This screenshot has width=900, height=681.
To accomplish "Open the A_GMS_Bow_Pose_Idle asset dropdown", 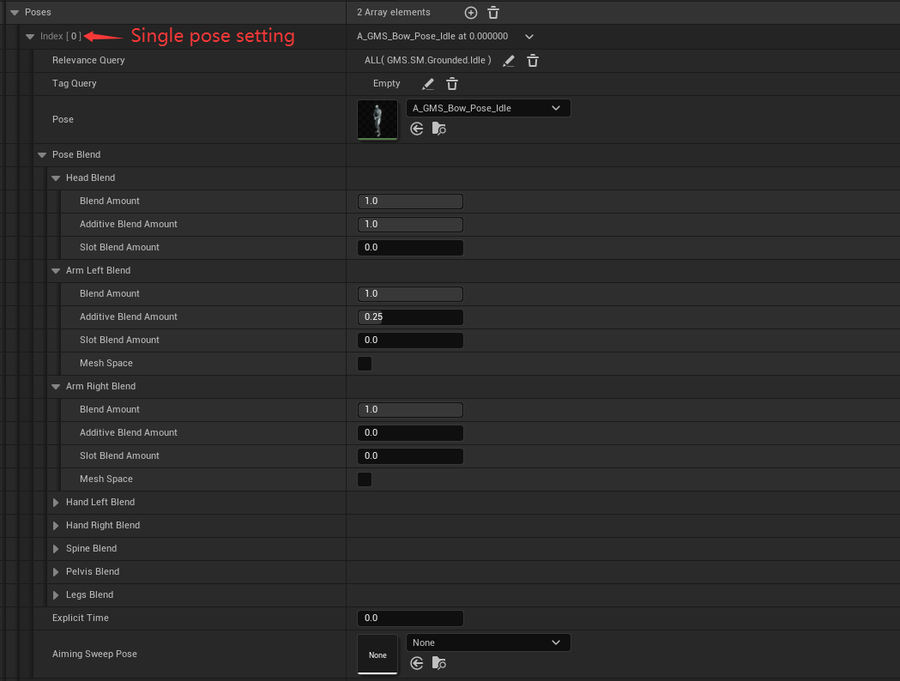I will (x=488, y=108).
